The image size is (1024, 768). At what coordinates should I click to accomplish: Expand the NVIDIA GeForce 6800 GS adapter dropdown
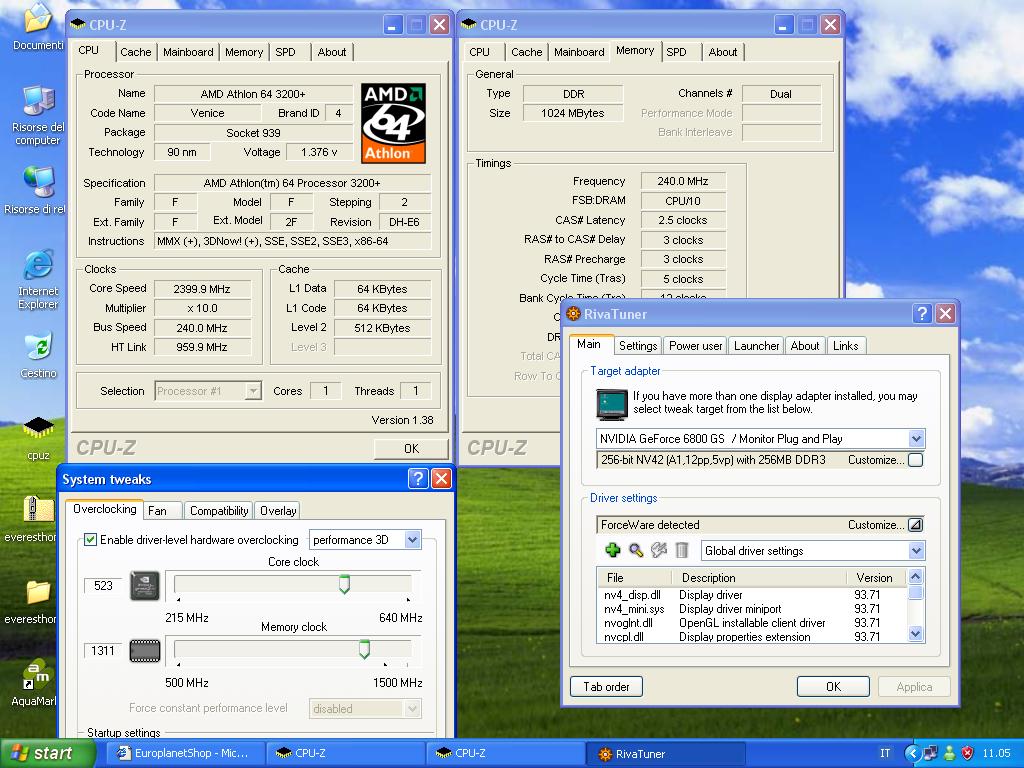tap(916, 438)
